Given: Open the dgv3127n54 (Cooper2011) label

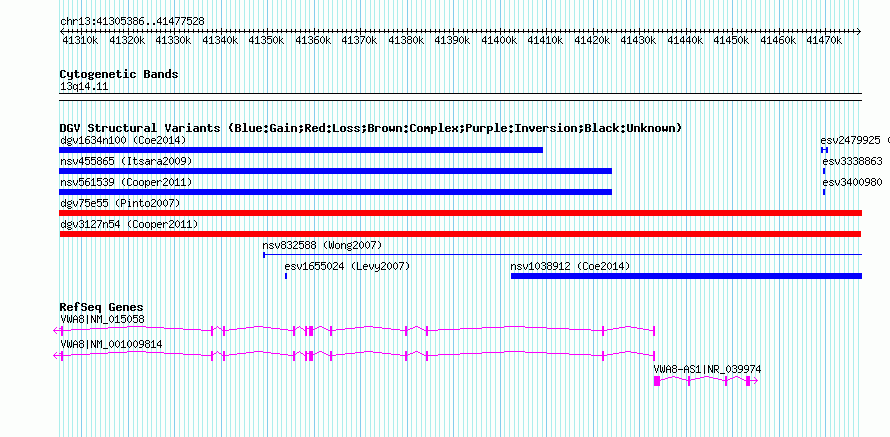Looking at the screenshot, I should coord(129,224).
